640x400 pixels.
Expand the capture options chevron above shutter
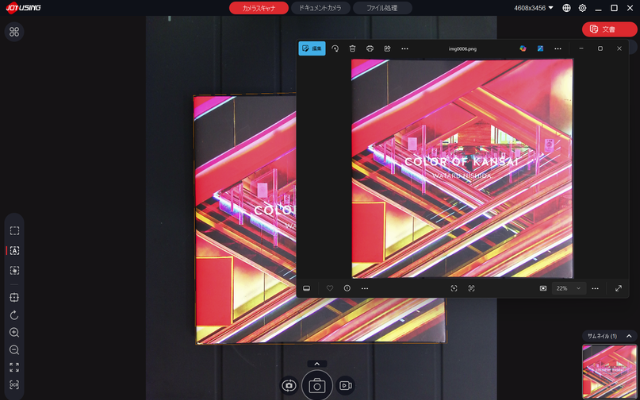[317, 364]
